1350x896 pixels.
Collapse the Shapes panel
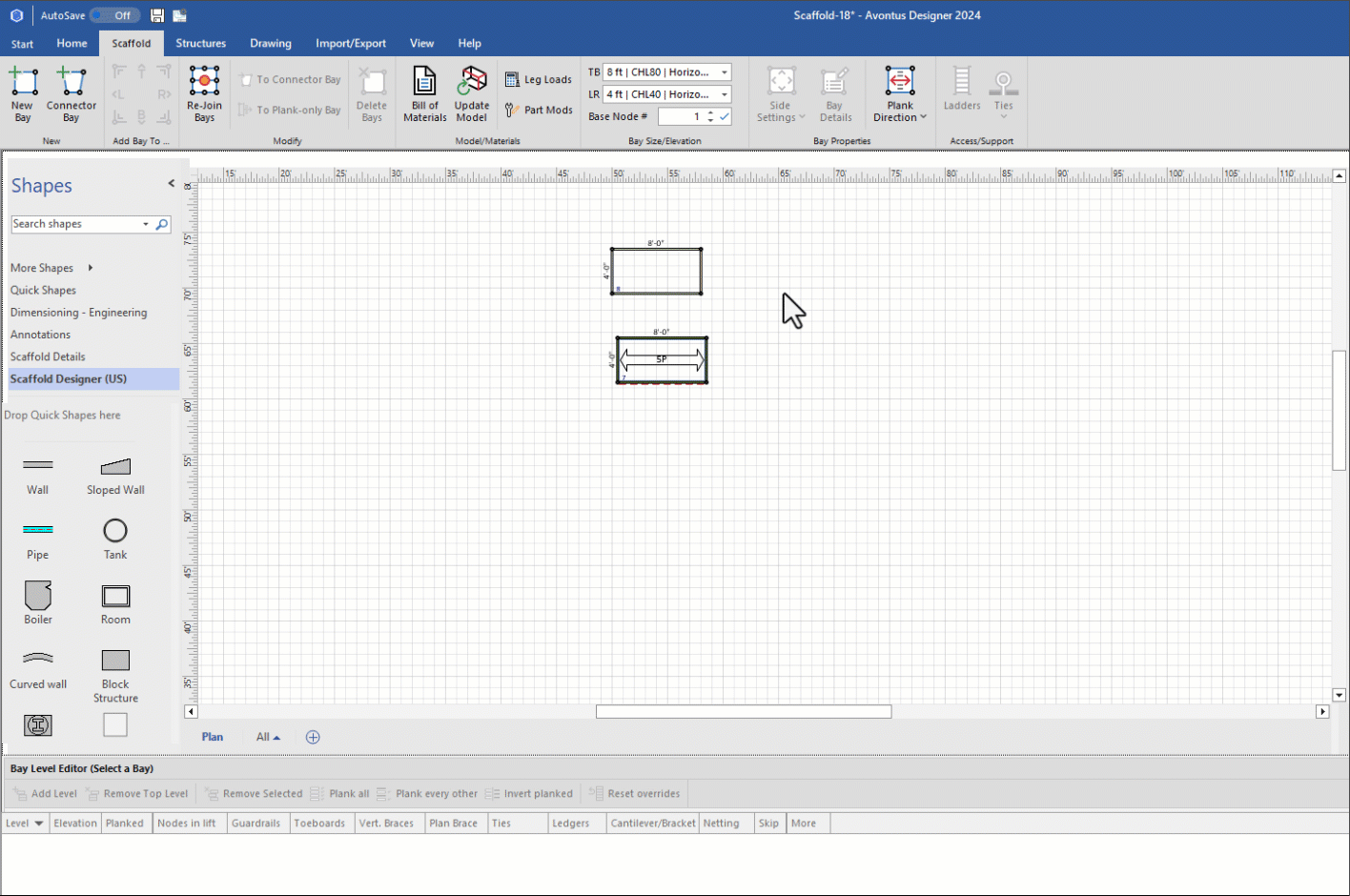172,183
